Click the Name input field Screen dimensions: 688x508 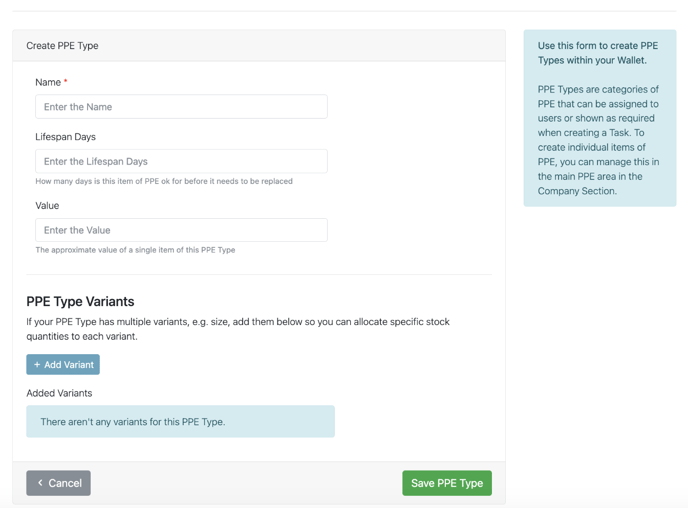pyautogui.click(x=181, y=107)
